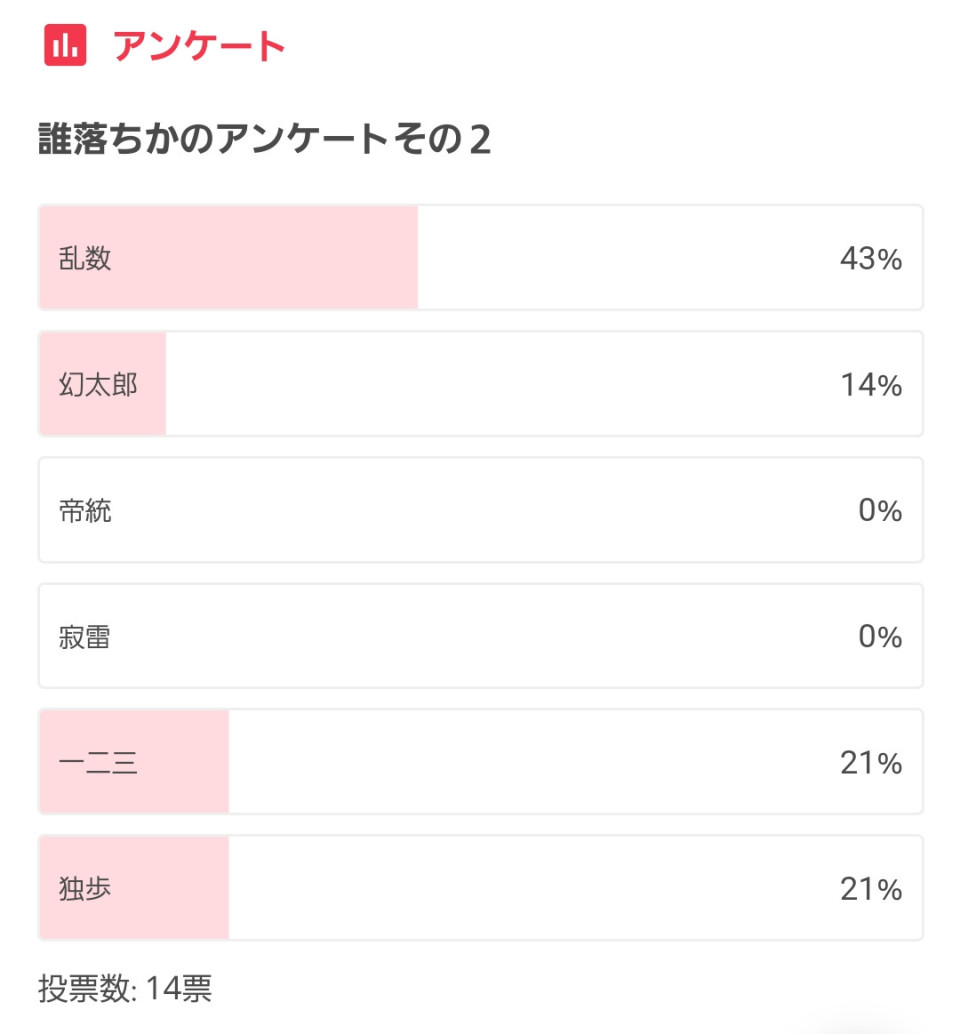Choose the 一二三 poll option
The width and height of the screenshot is (960, 1034).
point(481,762)
